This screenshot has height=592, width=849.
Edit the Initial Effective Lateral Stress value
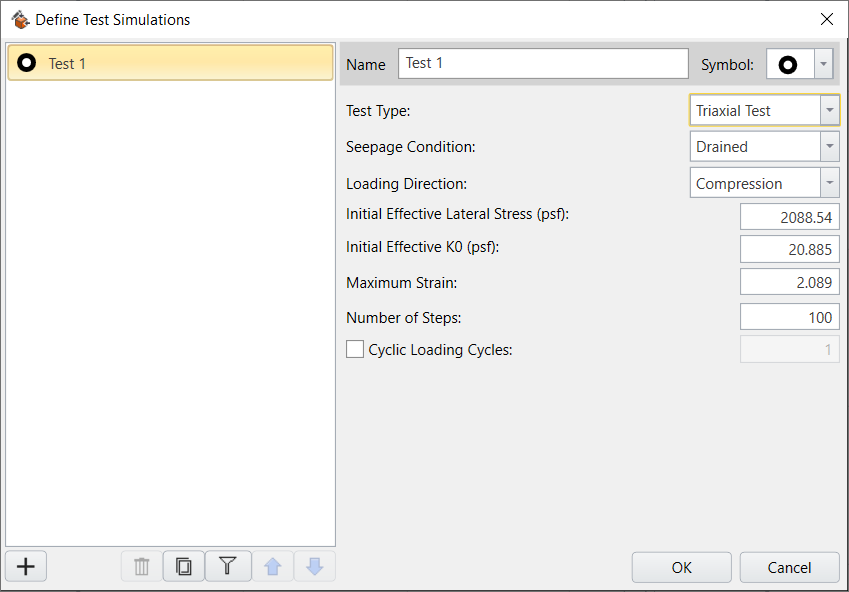point(789,215)
